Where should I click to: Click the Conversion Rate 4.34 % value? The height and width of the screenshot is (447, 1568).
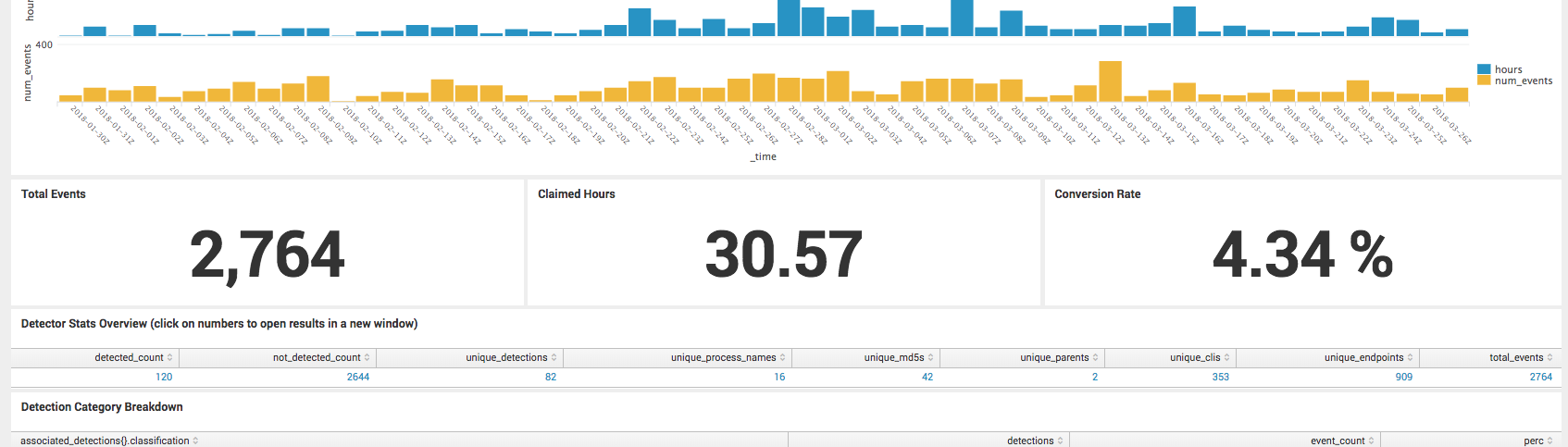coord(1301,255)
